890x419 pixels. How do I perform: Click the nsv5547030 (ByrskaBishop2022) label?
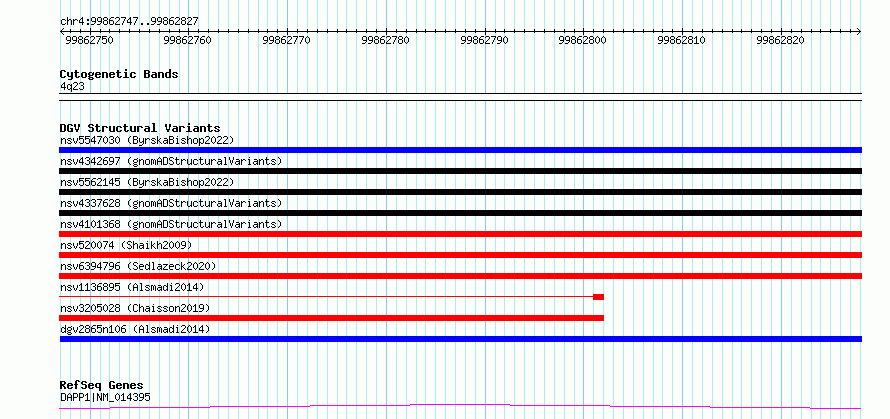pos(147,140)
